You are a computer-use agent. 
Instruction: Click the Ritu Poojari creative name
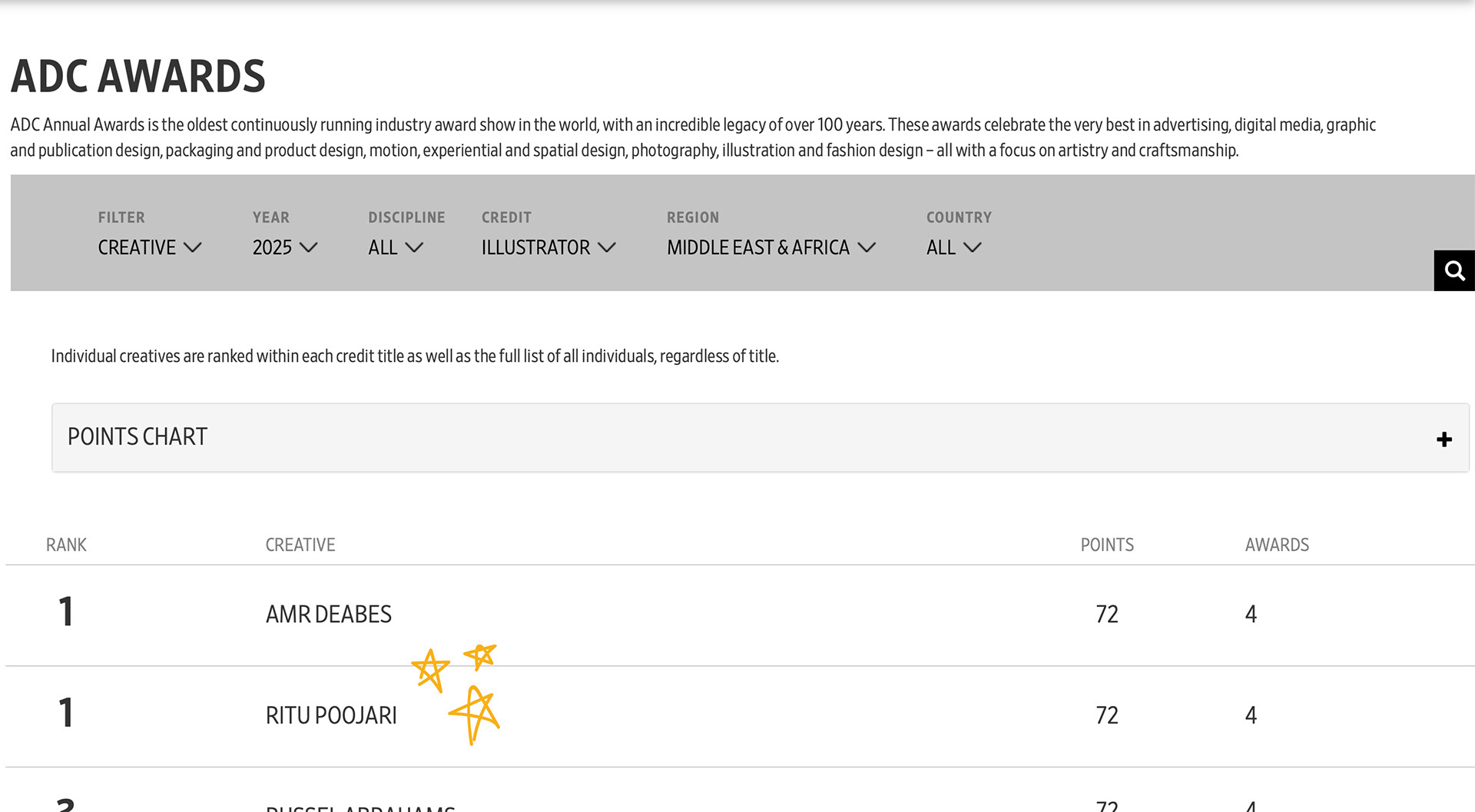click(331, 715)
